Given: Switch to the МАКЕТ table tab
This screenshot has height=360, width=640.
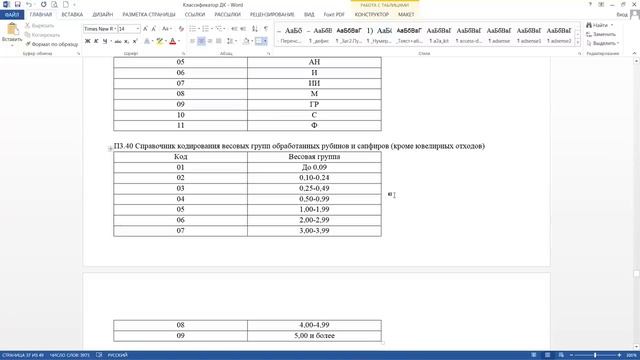Looking at the screenshot, I should tap(406, 15).
